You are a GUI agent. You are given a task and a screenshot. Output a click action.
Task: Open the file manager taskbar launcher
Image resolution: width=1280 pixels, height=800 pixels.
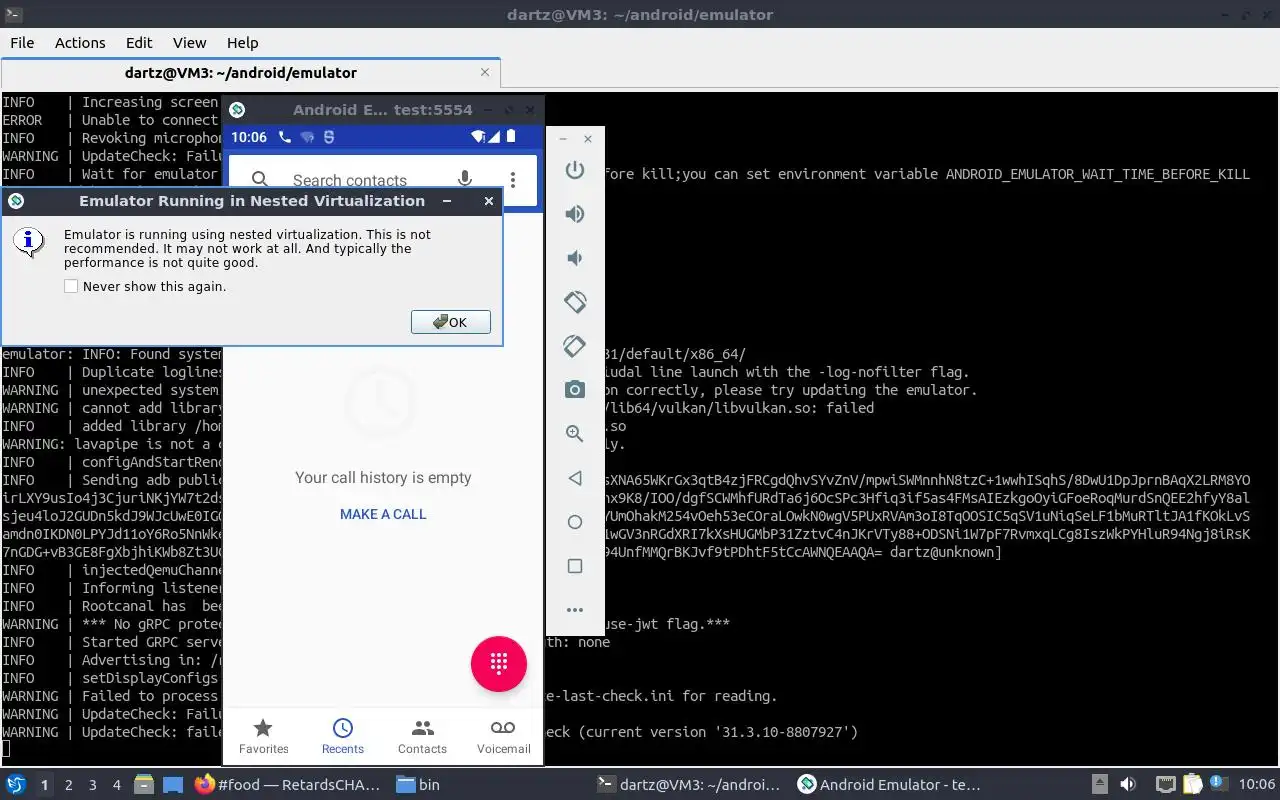[x=144, y=785]
